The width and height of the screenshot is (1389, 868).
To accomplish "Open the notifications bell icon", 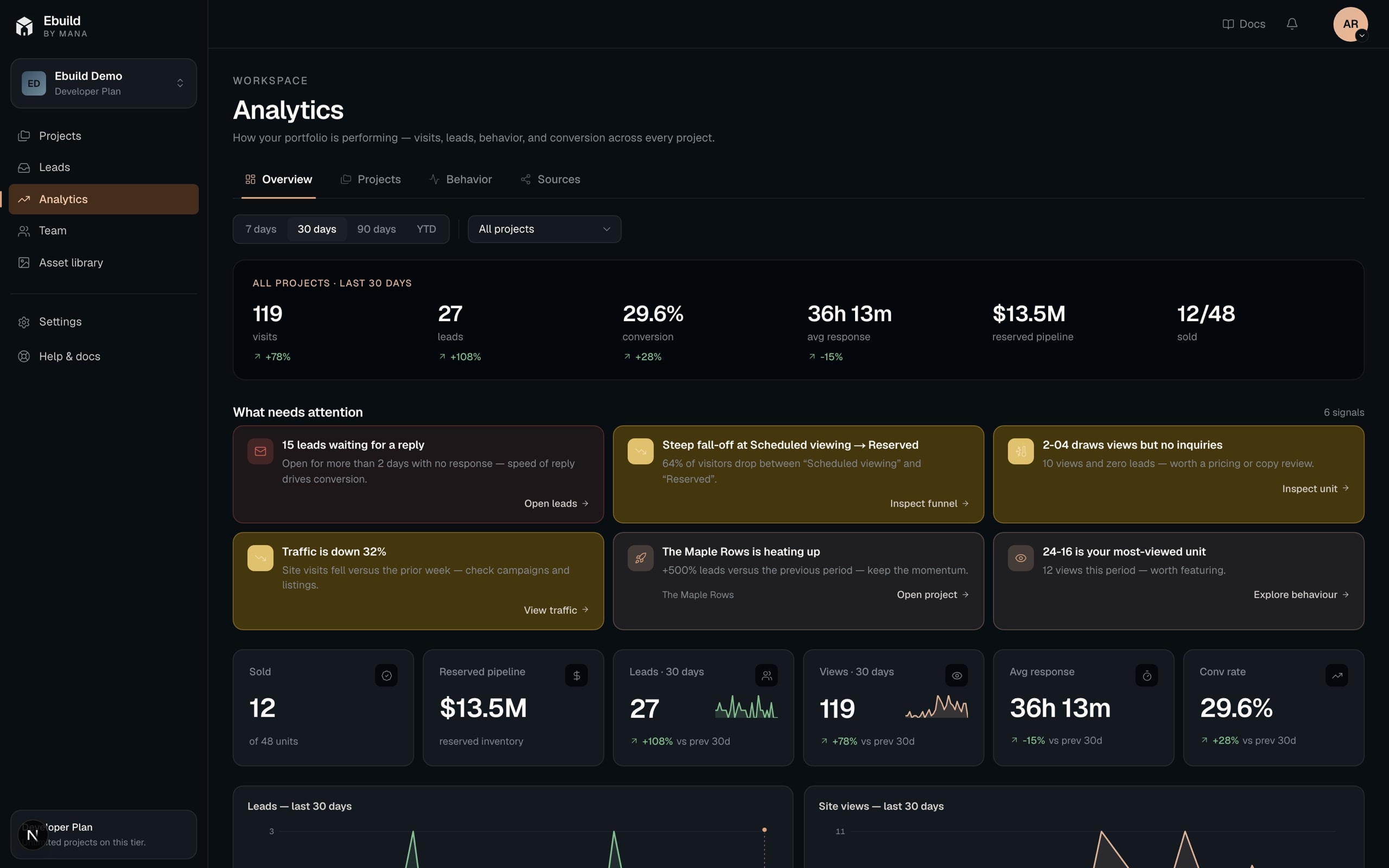I will [x=1292, y=23].
